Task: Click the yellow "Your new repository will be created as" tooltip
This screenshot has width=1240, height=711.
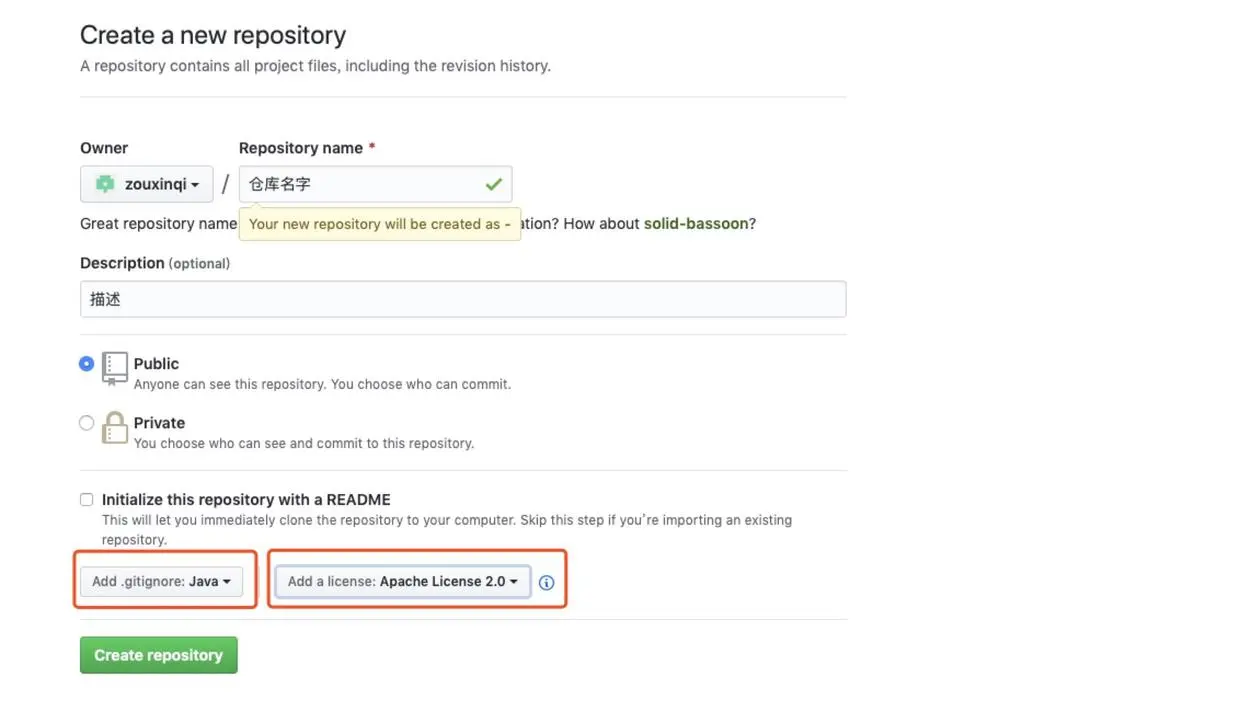Action: [379, 224]
